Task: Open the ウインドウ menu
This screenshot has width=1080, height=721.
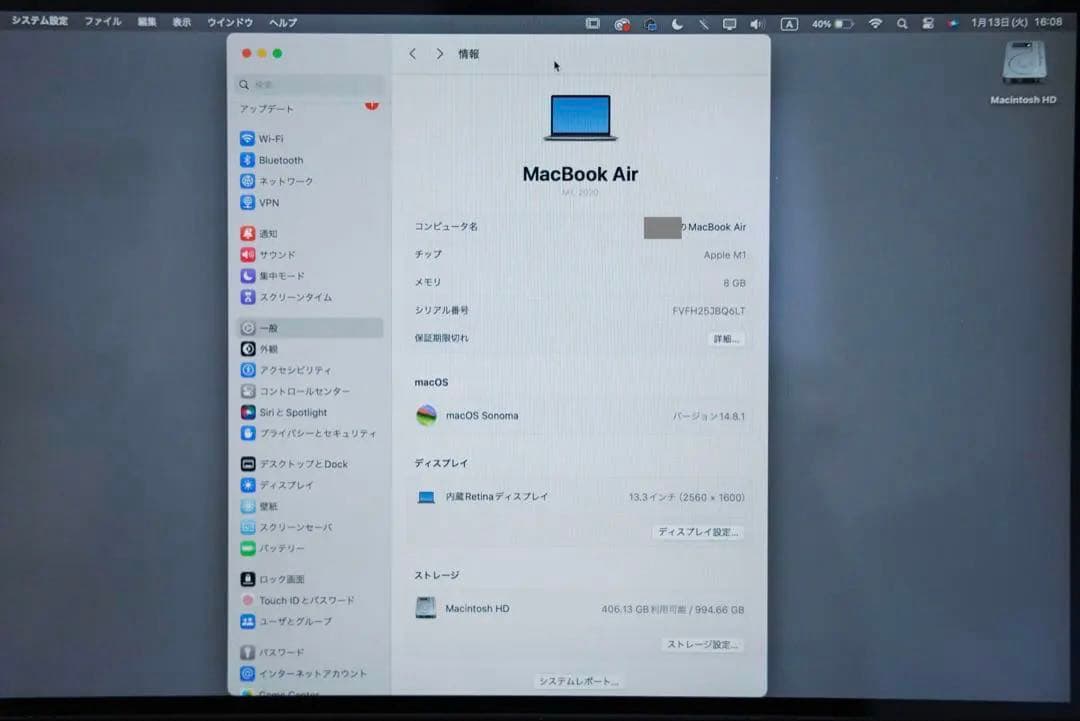Action: point(230,22)
